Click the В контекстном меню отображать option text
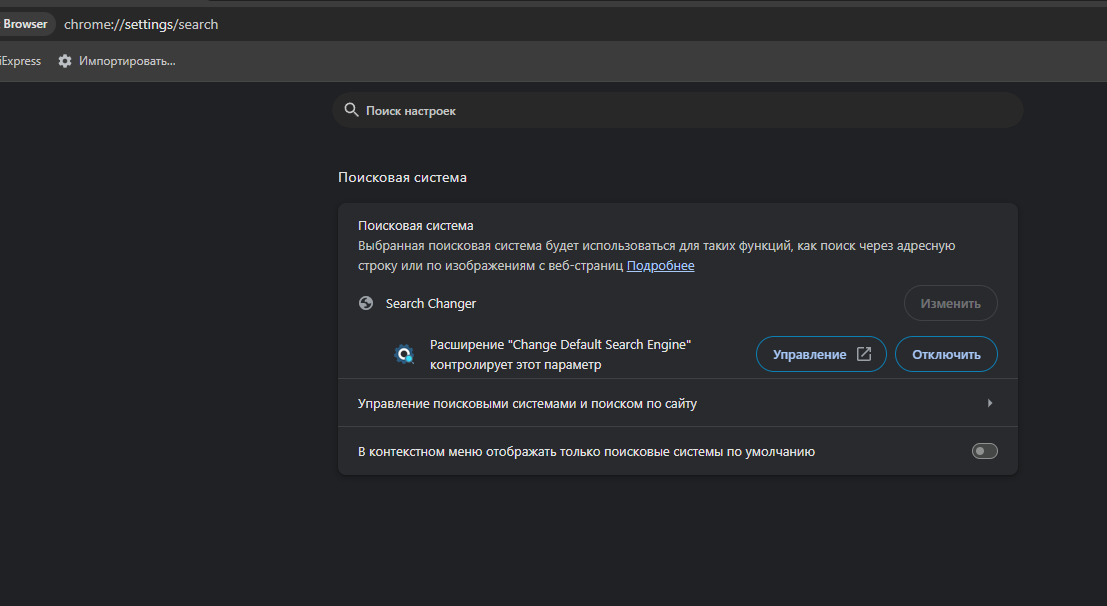 (x=586, y=451)
